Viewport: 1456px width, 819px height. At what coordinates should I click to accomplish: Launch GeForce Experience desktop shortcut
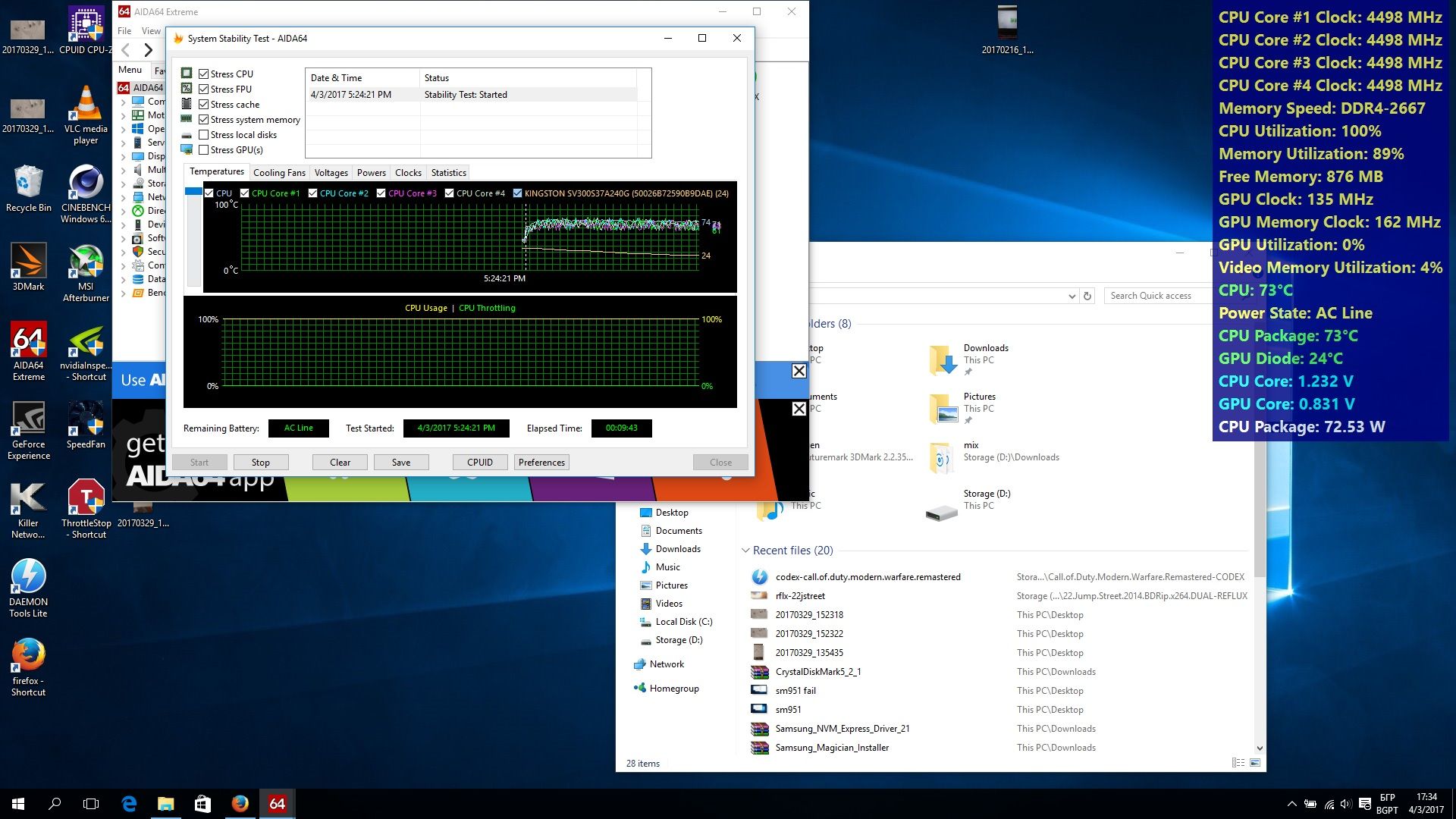28,431
